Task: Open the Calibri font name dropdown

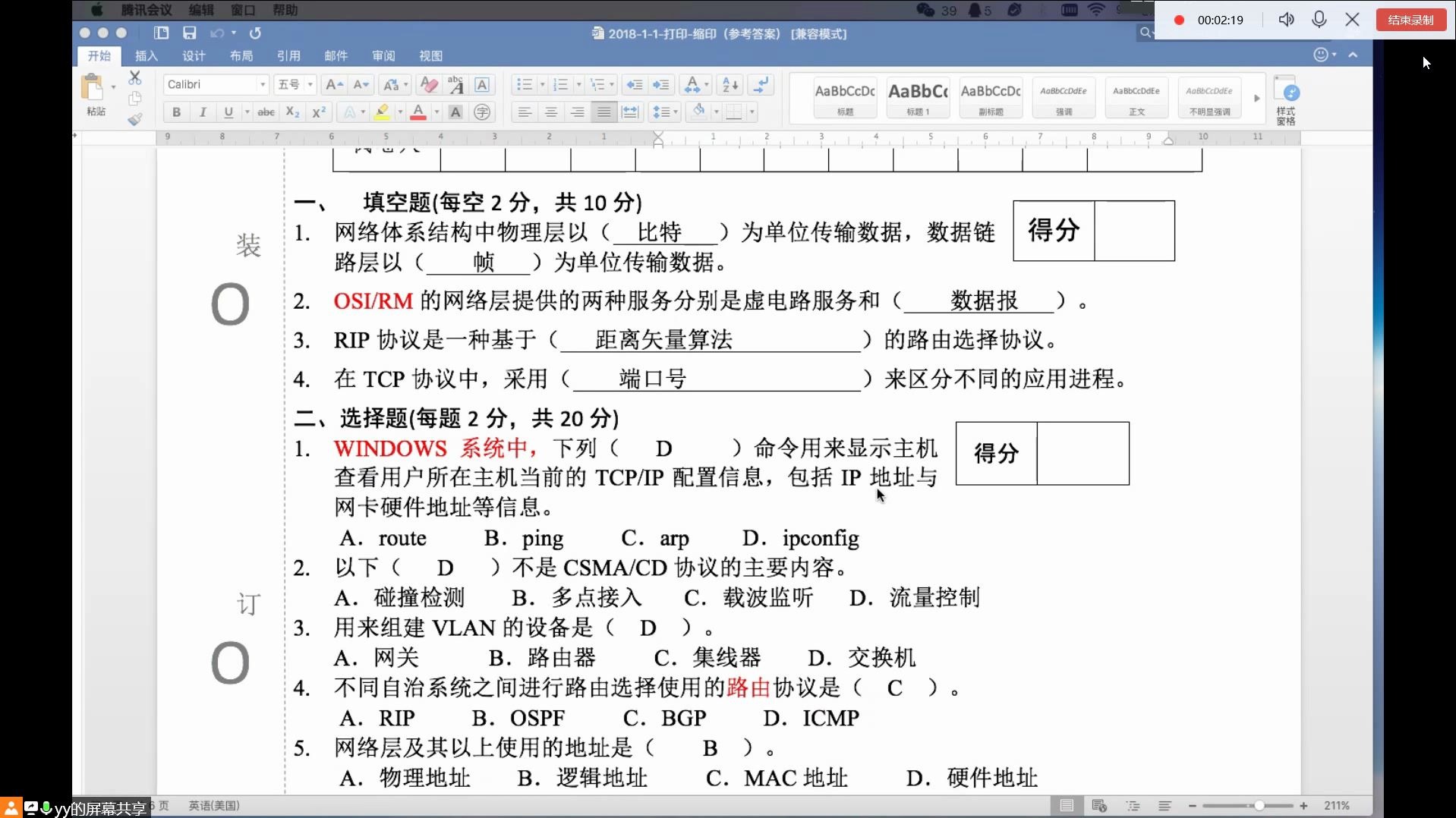Action: (x=263, y=84)
